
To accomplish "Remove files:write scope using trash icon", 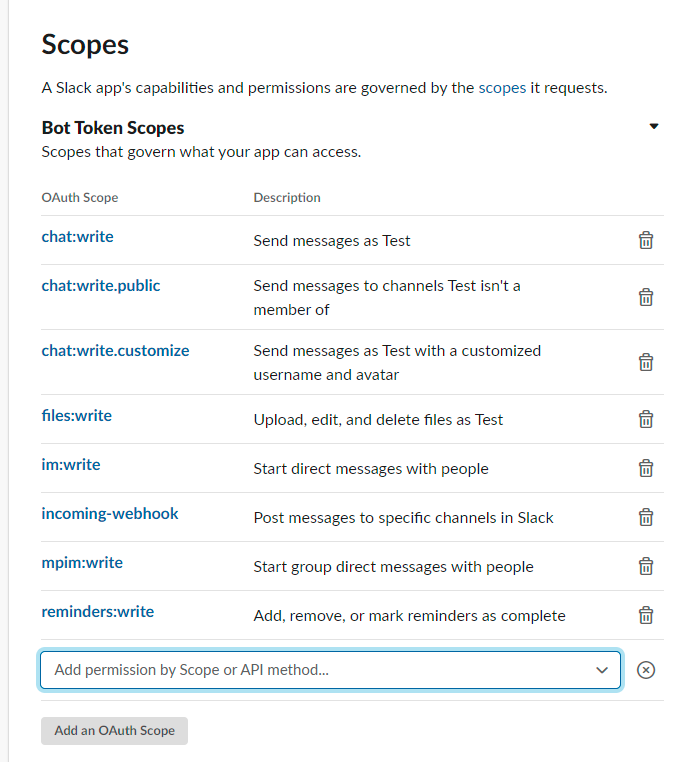I will click(x=646, y=419).
